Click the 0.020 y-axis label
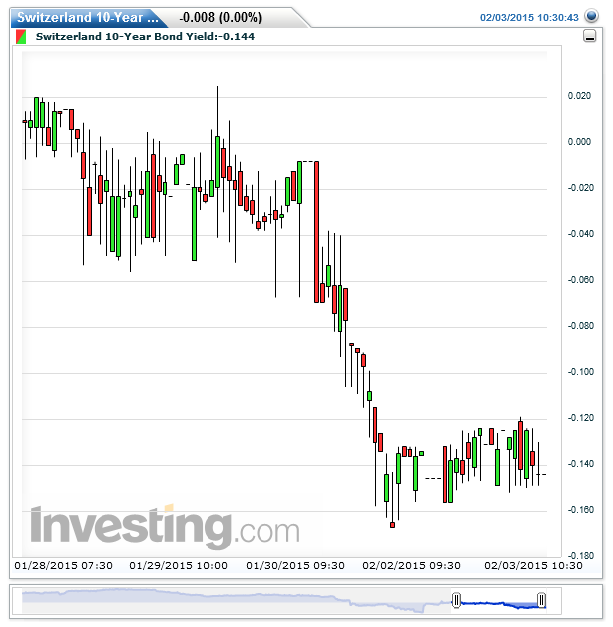This screenshot has height=627, width=613. pos(579,96)
